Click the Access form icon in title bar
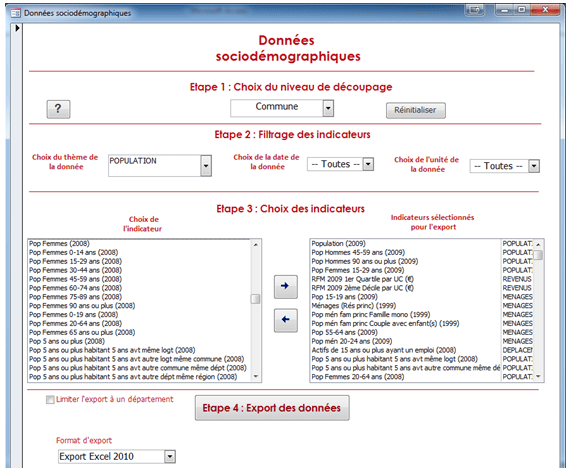Viewport: 571px width, 472px height. (16, 13)
